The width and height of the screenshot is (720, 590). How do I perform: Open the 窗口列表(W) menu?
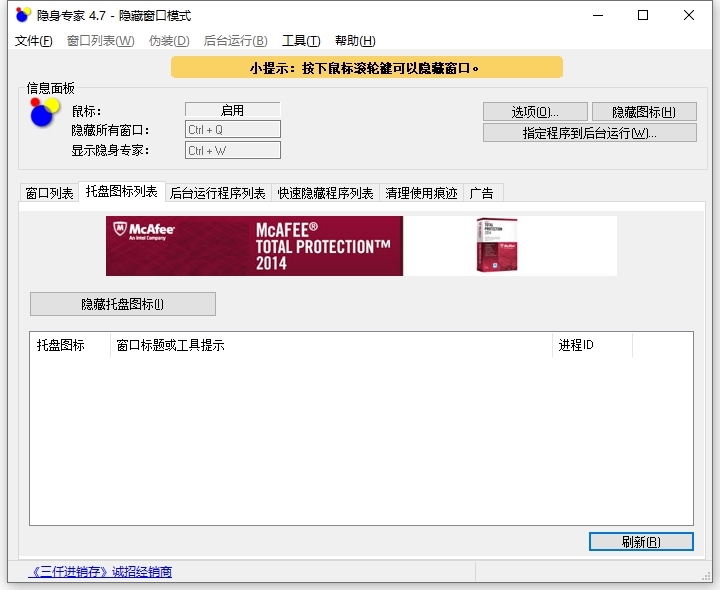tap(101, 41)
